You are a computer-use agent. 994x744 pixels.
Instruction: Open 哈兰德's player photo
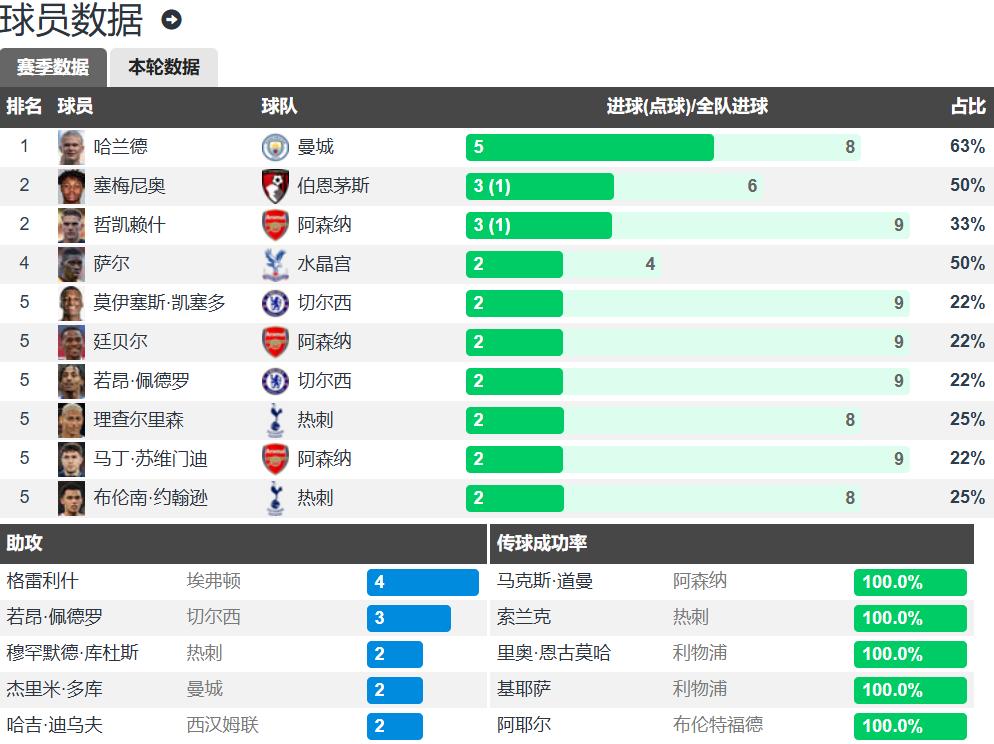click(71, 147)
